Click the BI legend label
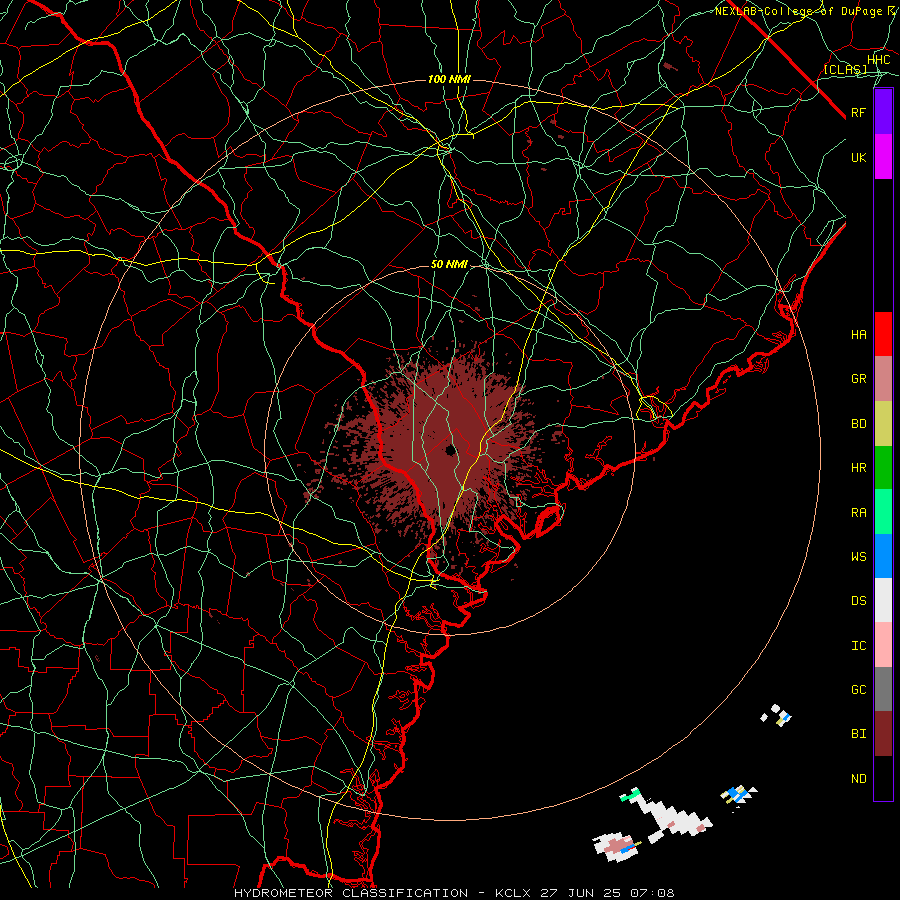 point(858,734)
